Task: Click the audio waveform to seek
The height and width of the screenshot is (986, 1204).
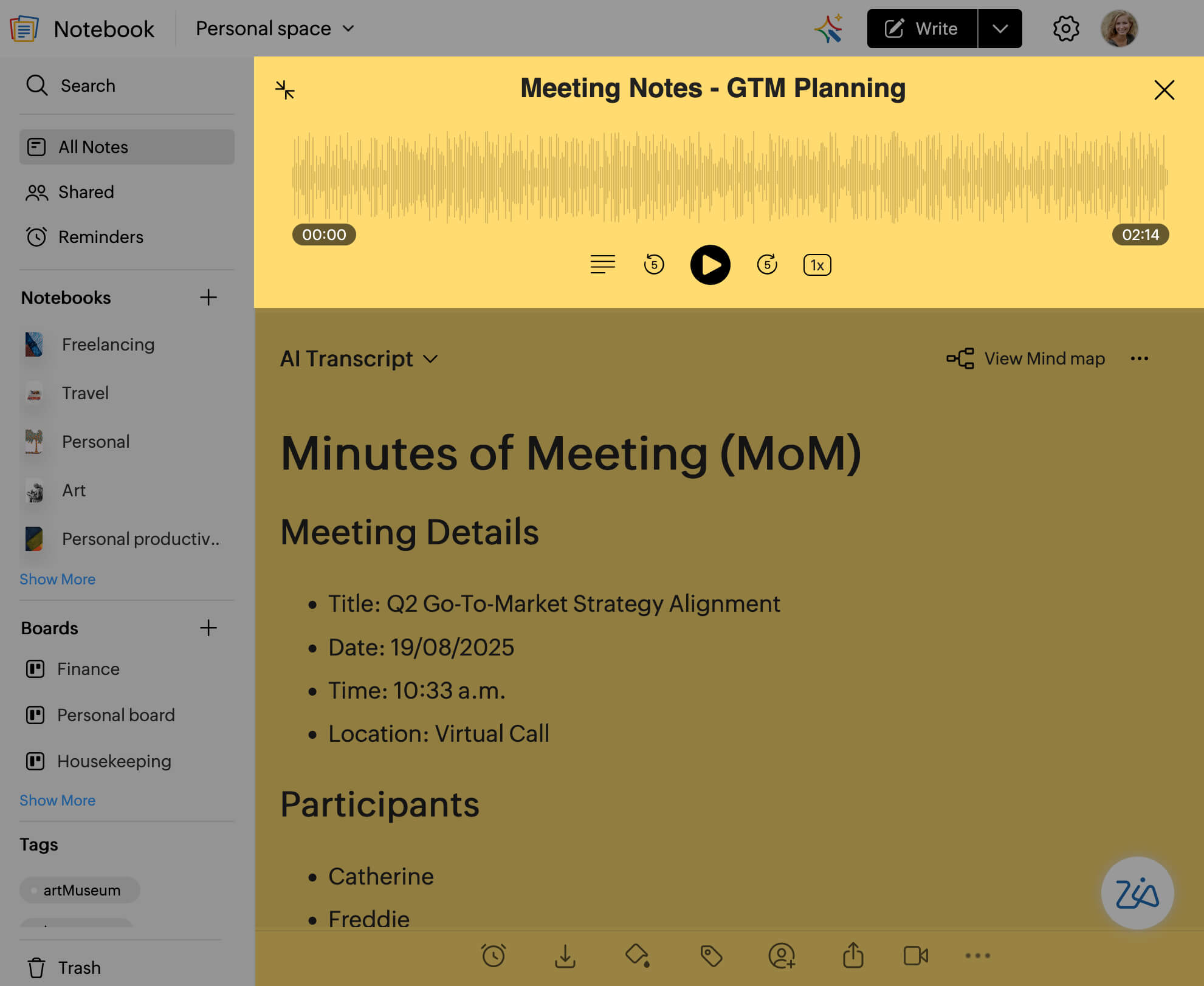Action: [729, 177]
